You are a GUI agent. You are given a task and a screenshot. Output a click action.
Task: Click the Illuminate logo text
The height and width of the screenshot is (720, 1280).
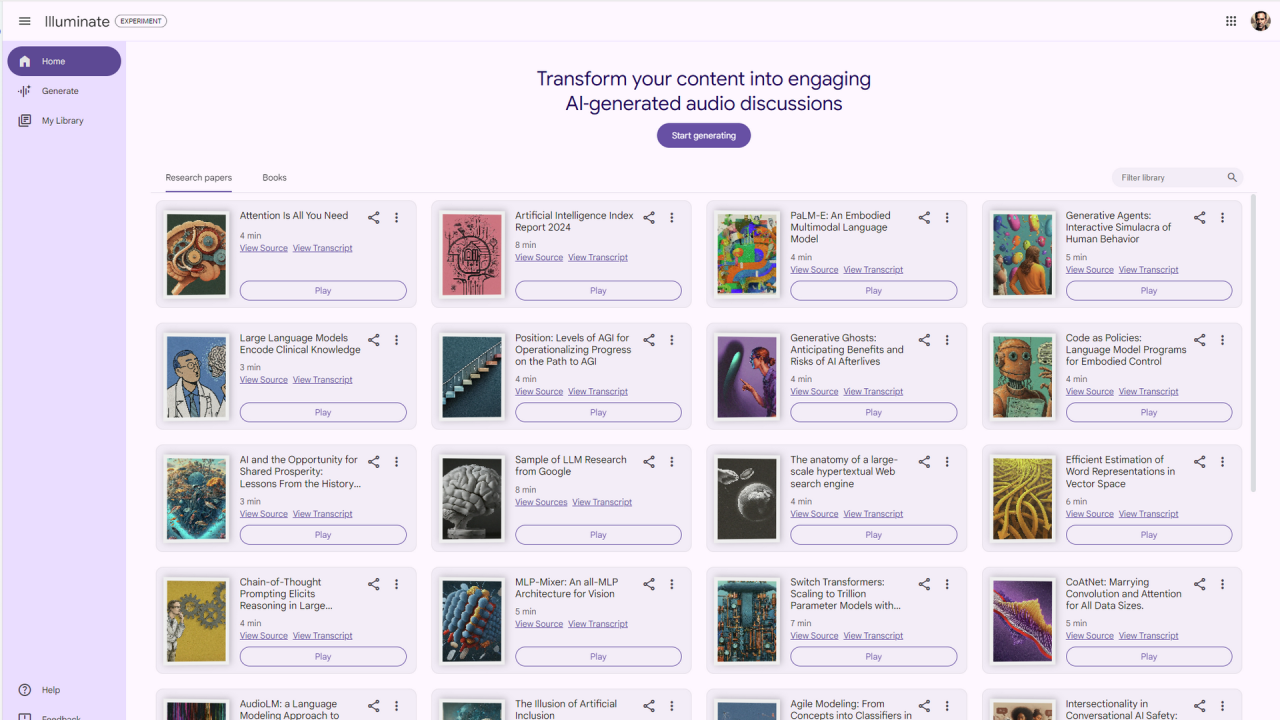pos(77,21)
